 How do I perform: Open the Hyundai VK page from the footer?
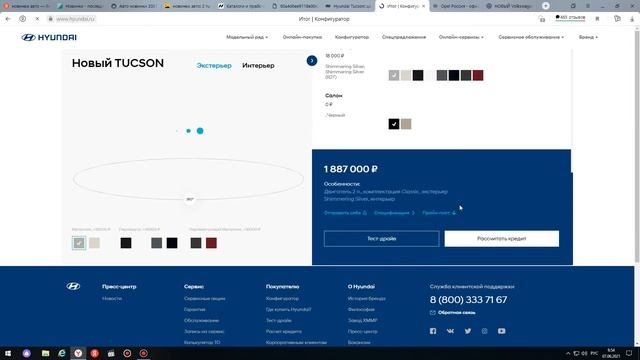450,331
